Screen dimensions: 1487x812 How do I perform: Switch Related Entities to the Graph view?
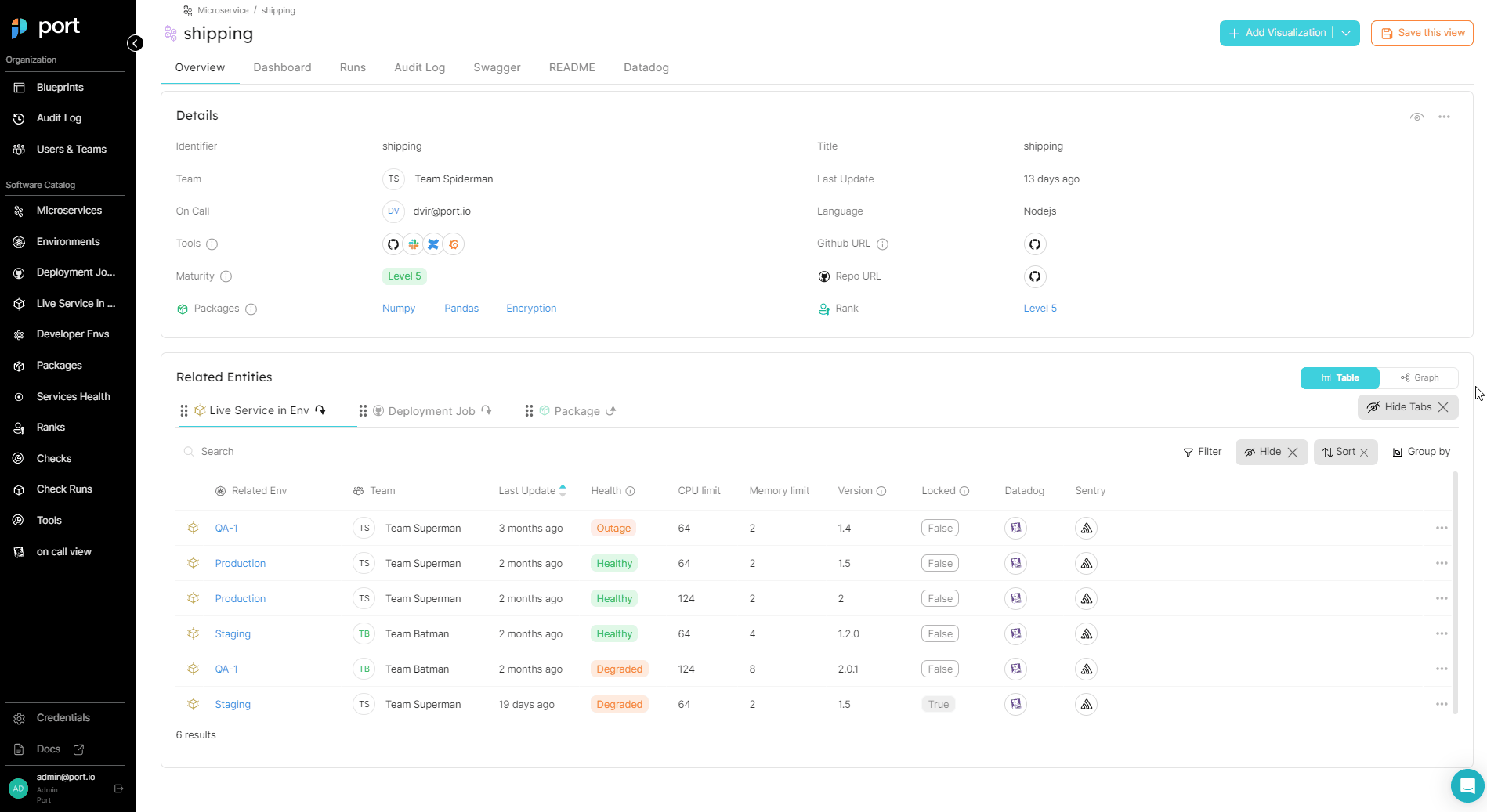point(1419,377)
